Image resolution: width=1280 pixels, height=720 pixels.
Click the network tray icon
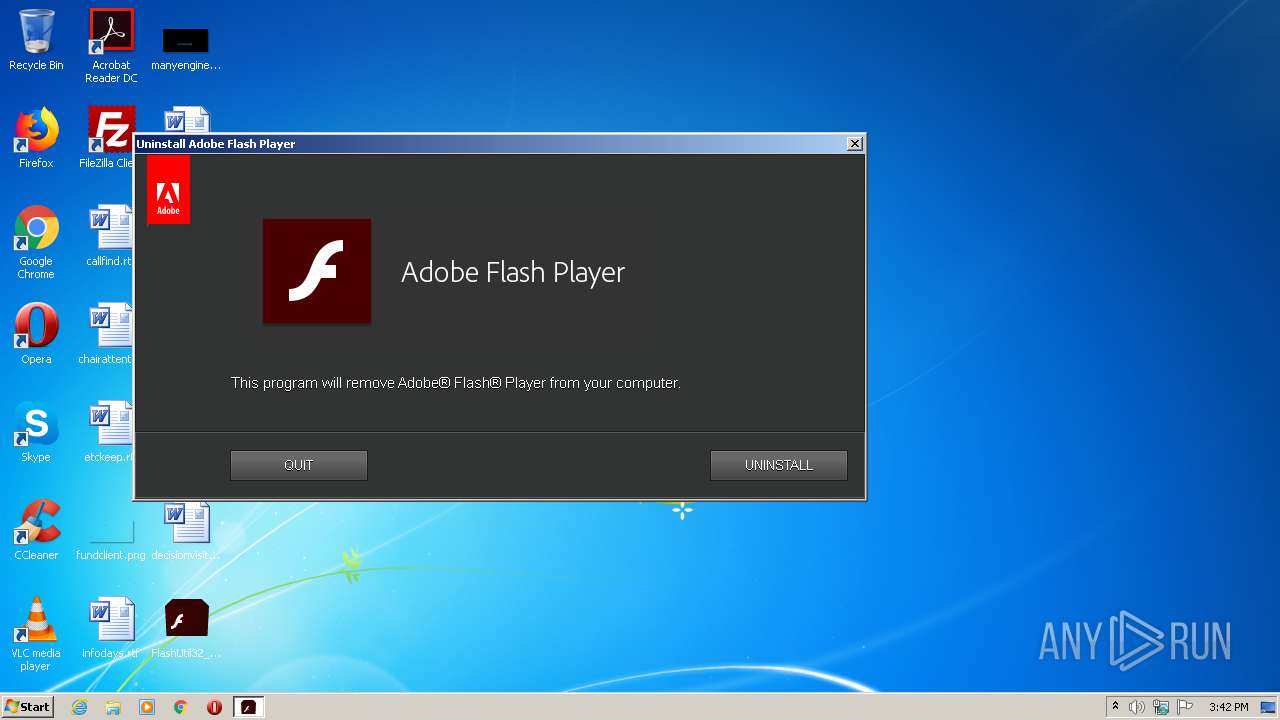[x=1161, y=707]
